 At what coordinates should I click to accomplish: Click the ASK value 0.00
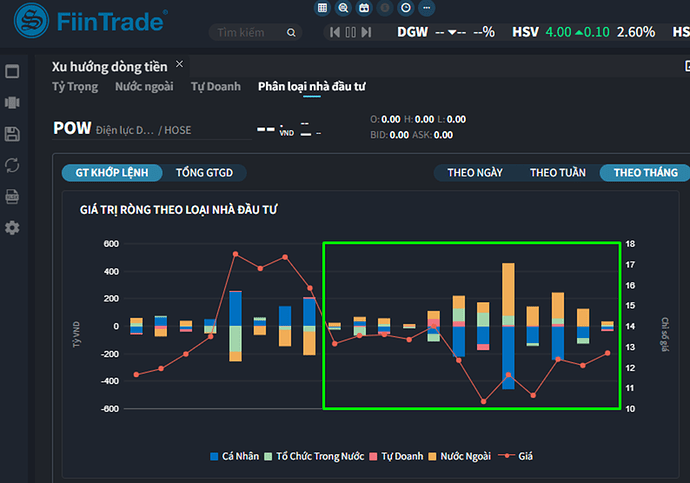click(443, 135)
